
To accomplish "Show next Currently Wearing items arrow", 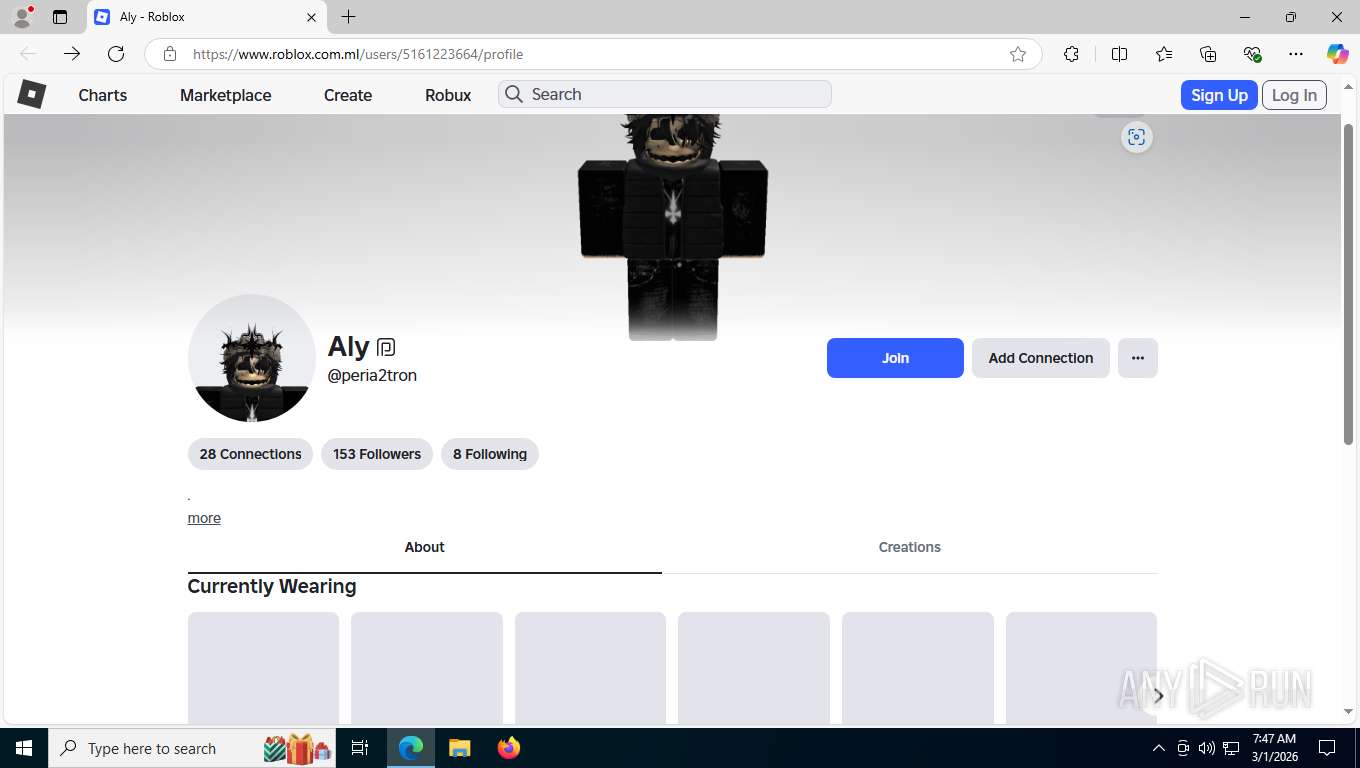I will (1158, 696).
